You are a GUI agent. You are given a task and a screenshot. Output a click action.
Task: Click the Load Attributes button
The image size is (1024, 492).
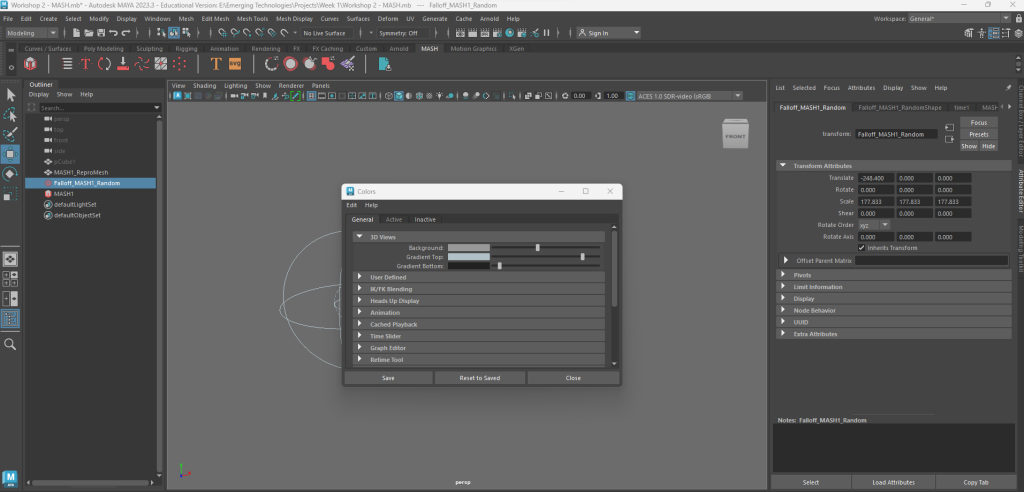click(x=895, y=482)
